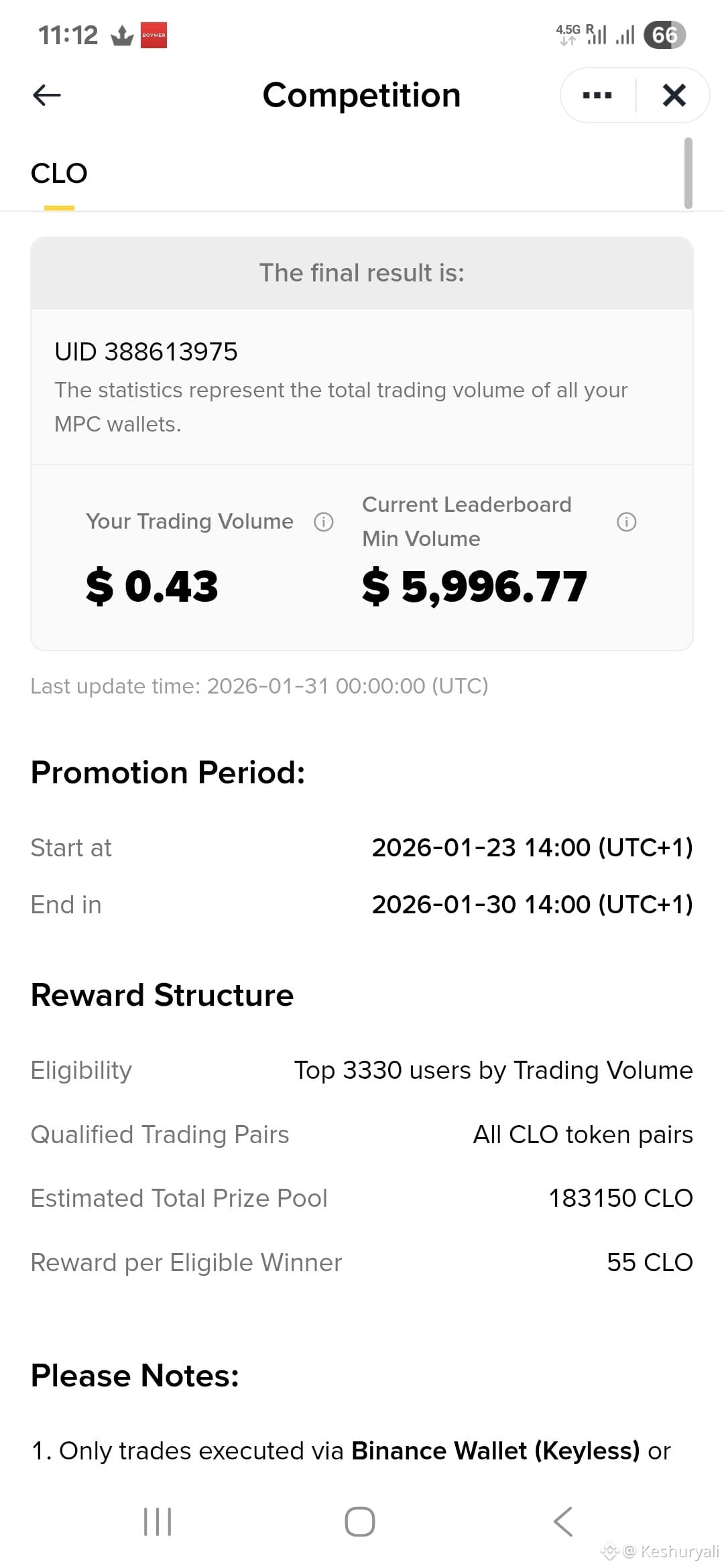
Task: Close the Competition mini app
Action: tap(674, 95)
